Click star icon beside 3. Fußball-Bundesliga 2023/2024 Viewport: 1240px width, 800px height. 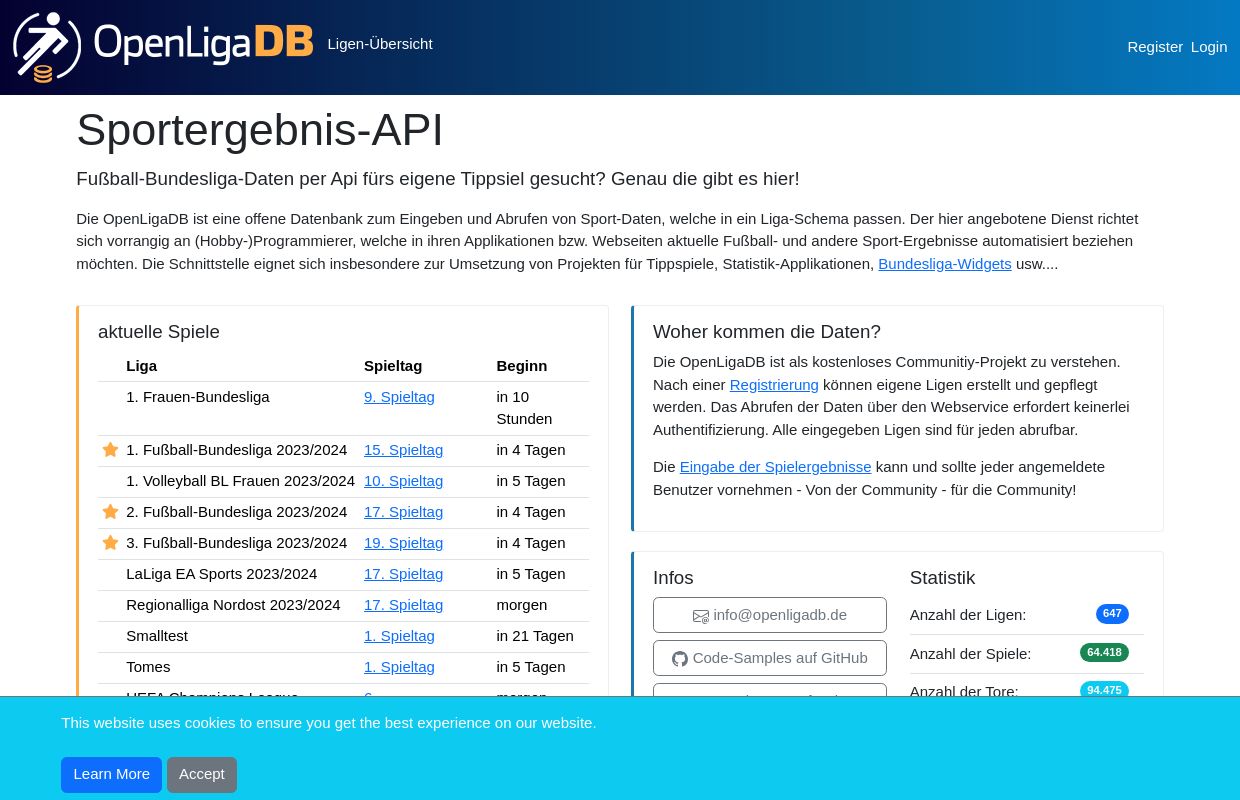click(x=111, y=543)
